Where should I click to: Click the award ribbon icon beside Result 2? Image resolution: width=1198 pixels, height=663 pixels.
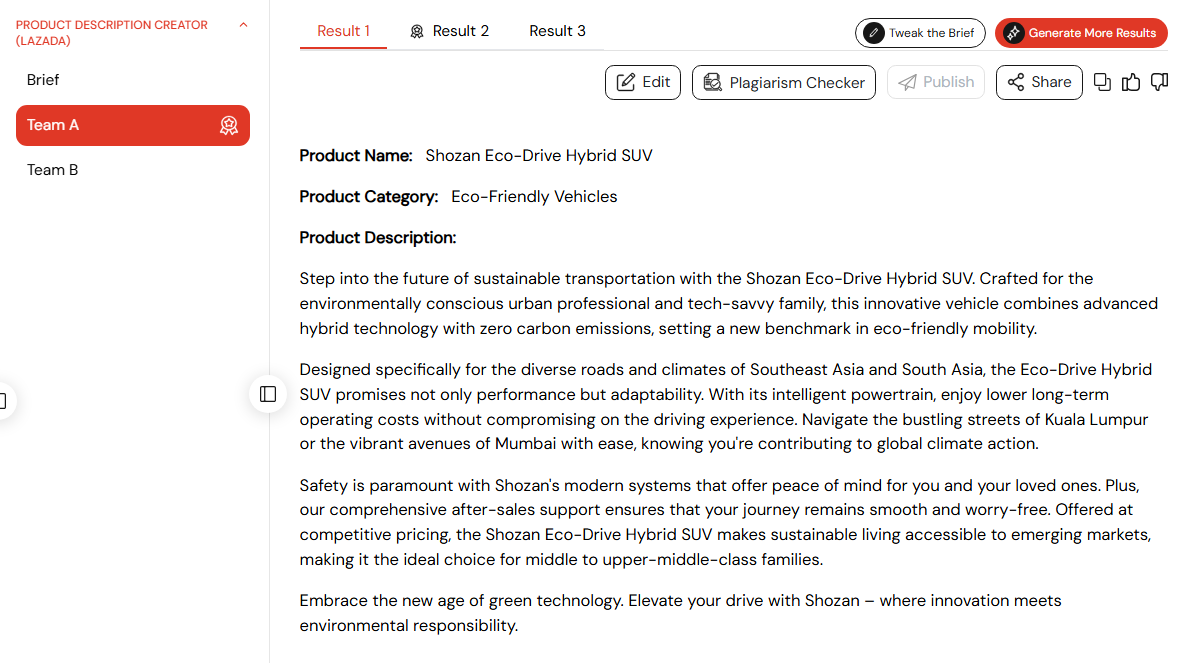point(417,31)
